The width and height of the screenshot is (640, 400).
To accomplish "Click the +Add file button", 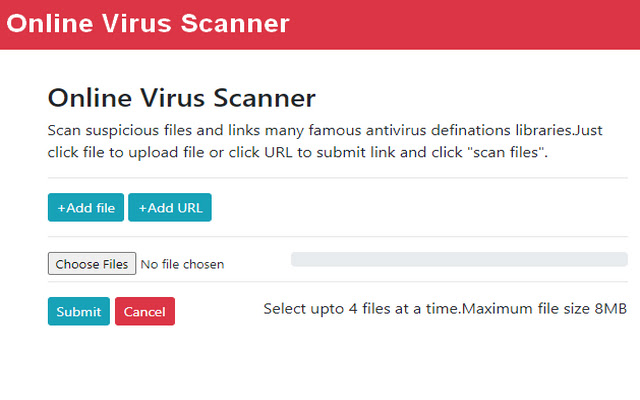I will pyautogui.click(x=86, y=208).
